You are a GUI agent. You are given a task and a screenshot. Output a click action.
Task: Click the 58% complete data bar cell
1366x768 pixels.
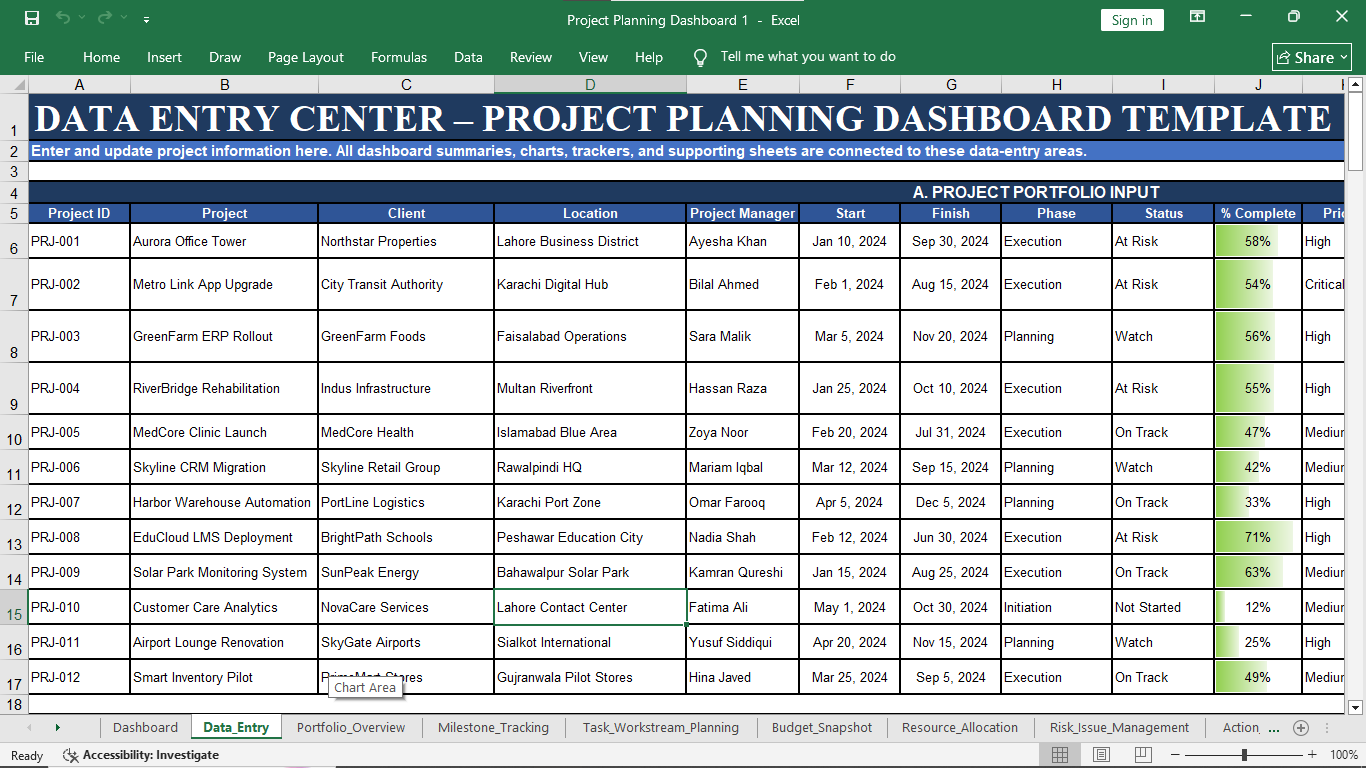point(1258,241)
